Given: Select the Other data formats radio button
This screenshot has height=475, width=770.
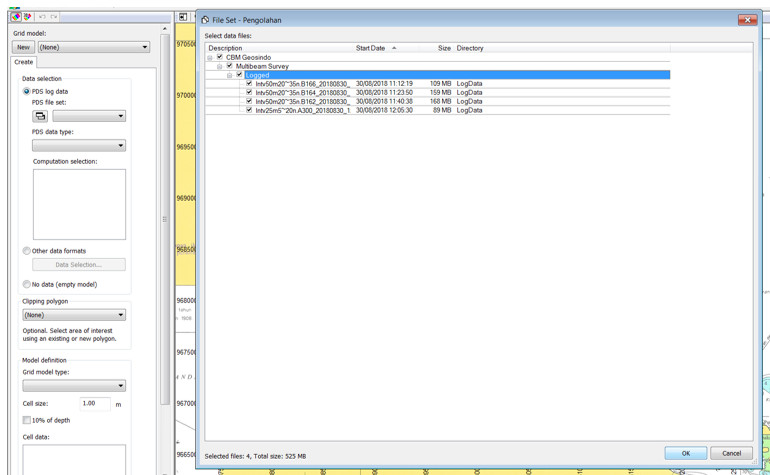Looking at the screenshot, I should click(27, 251).
